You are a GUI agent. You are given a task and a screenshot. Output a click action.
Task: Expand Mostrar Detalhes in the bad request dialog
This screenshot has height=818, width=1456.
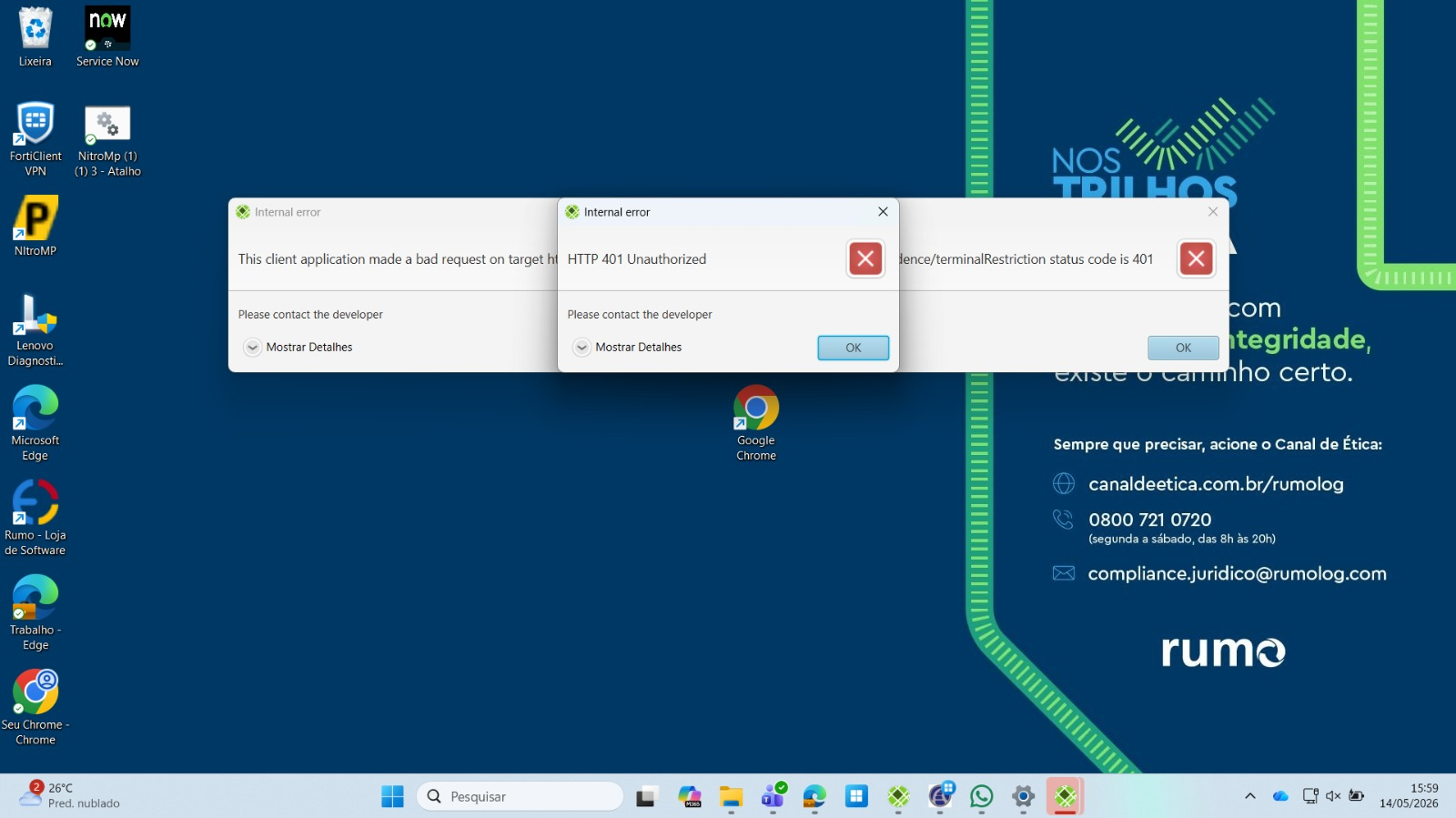(298, 348)
